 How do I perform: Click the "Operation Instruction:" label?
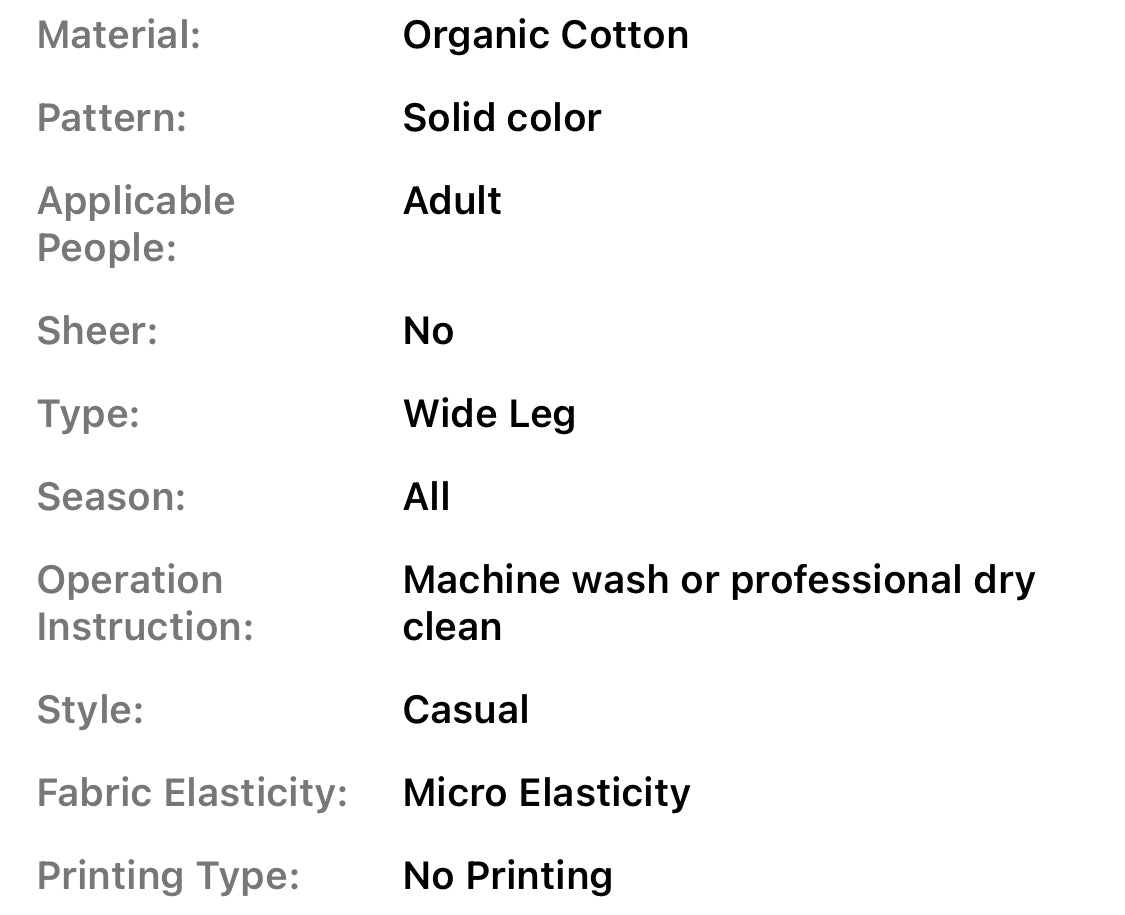pyautogui.click(x=145, y=603)
